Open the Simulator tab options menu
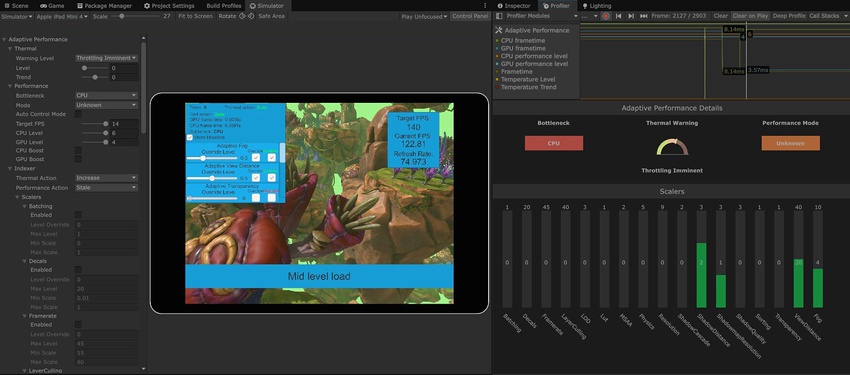The image size is (850, 375). (x=485, y=5)
